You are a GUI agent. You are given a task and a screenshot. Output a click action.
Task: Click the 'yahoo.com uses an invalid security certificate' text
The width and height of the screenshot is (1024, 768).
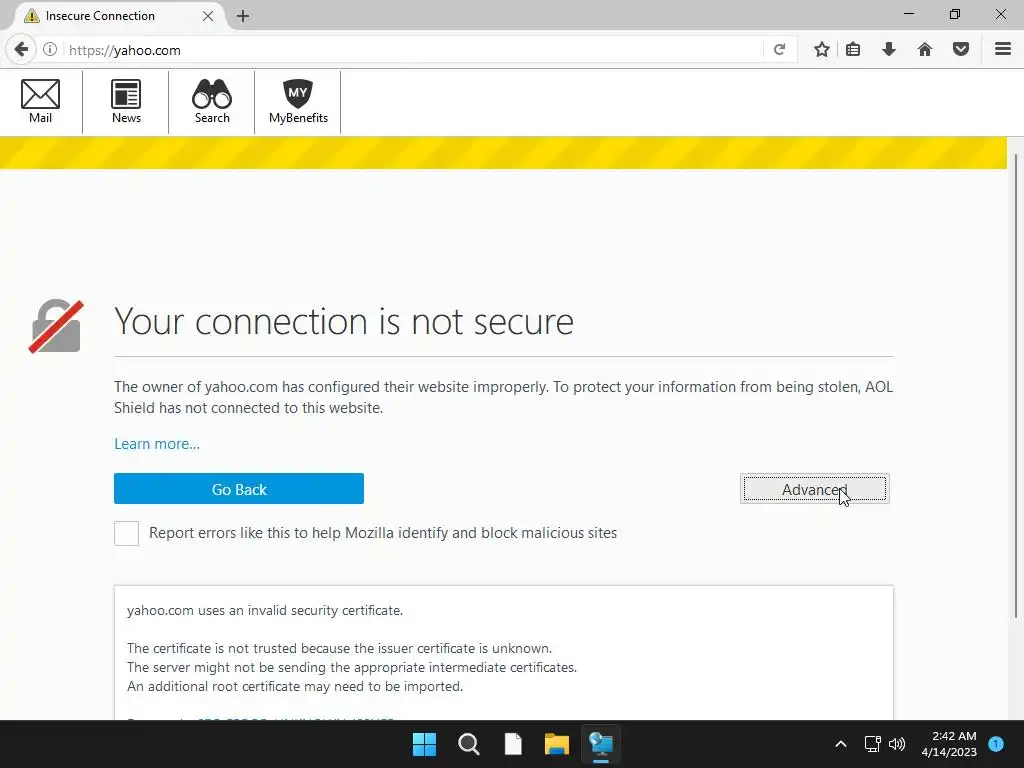264,611
